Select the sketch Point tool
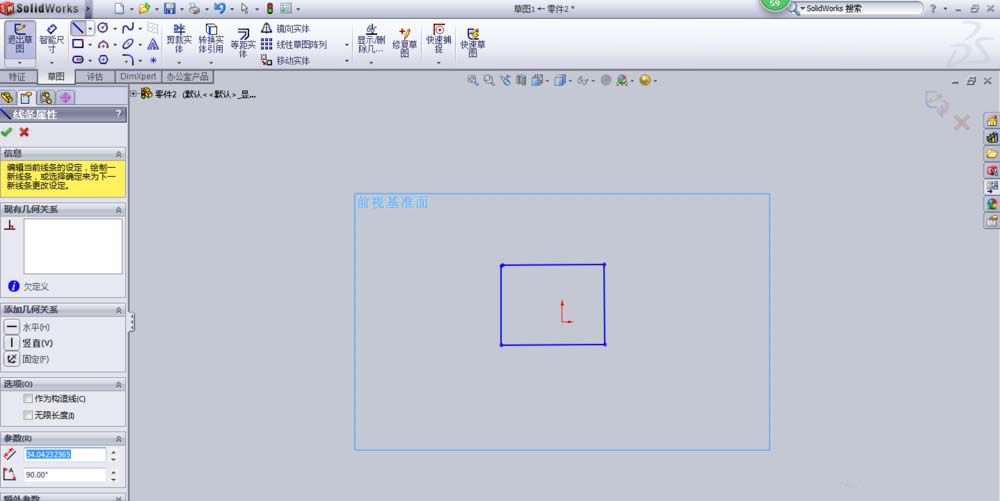The height and width of the screenshot is (501, 1000). click(x=153, y=60)
